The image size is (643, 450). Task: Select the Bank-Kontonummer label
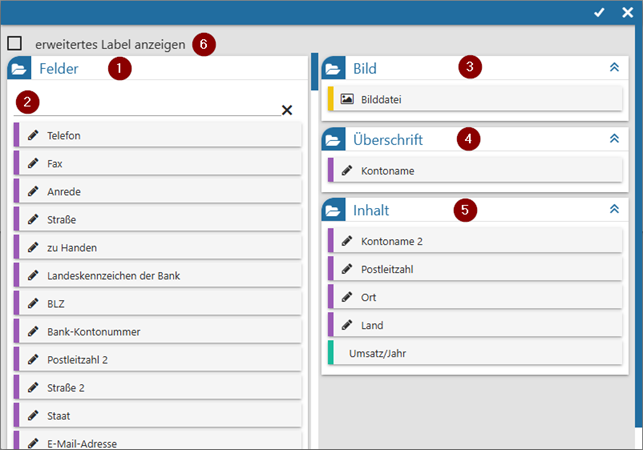(x=93, y=332)
